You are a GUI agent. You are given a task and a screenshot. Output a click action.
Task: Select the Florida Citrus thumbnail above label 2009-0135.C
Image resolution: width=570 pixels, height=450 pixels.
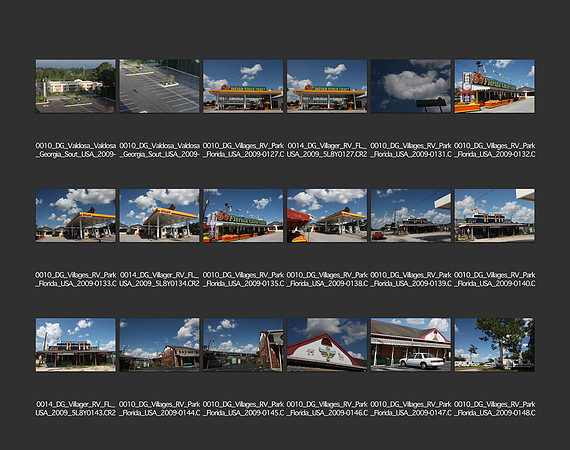tap(243, 216)
